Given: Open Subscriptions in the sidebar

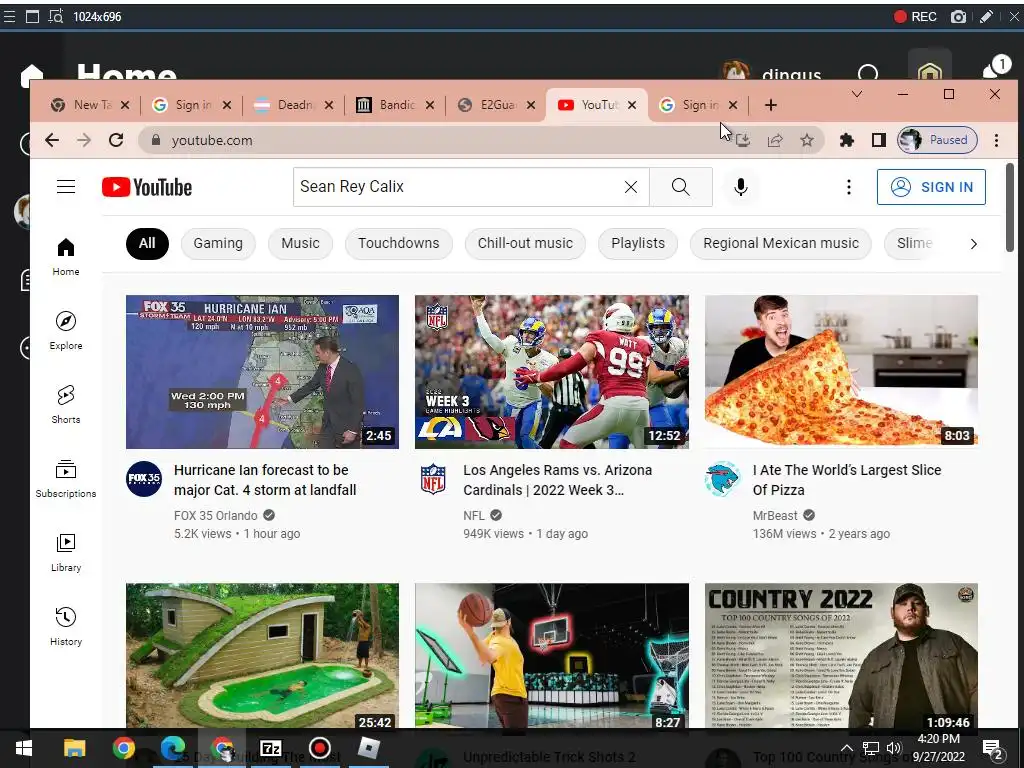Looking at the screenshot, I should 66,479.
